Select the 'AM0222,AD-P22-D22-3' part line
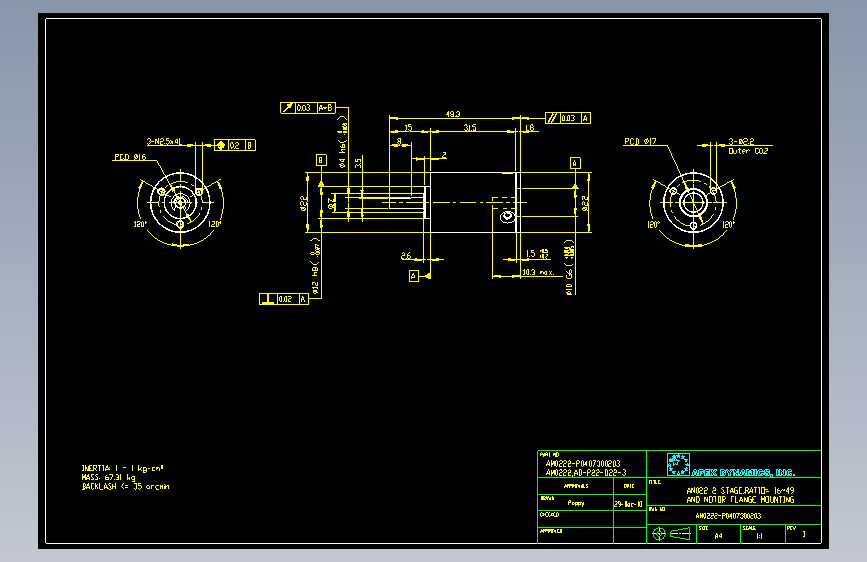The height and width of the screenshot is (562, 867). pos(586,472)
